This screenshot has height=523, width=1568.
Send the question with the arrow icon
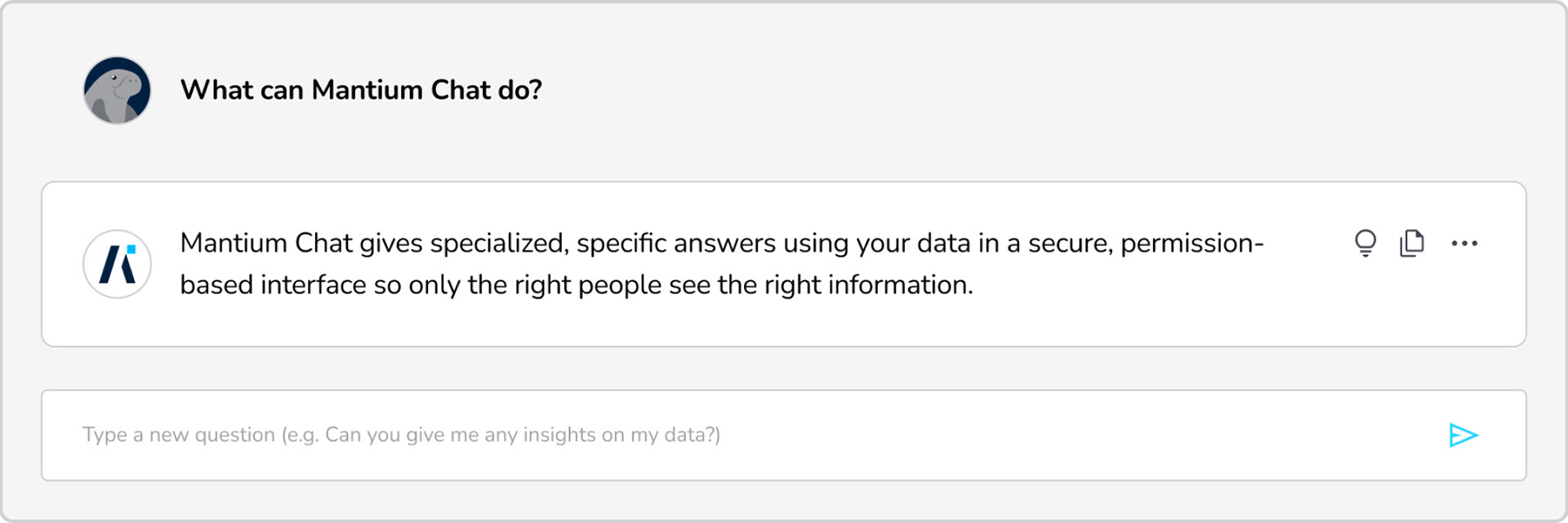1463,435
